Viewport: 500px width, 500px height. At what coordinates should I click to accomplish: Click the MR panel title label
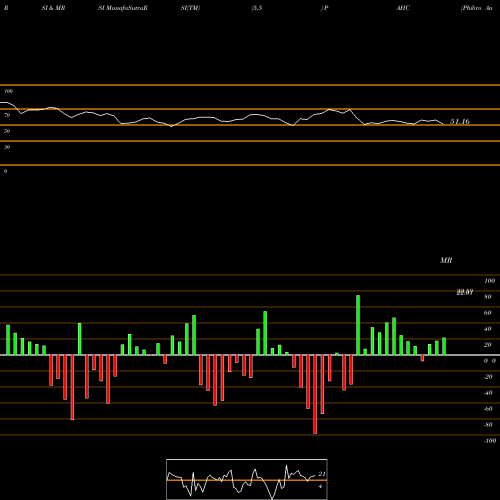click(446, 260)
